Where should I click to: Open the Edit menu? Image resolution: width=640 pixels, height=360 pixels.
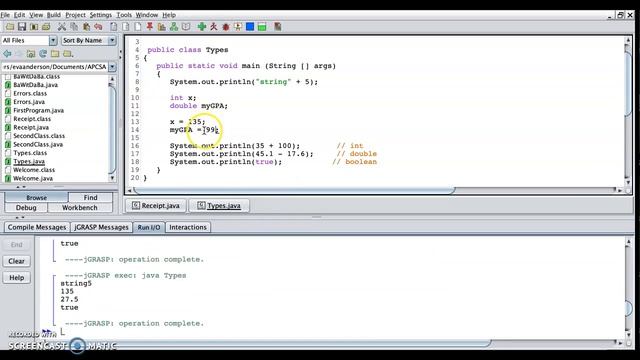click(x=19, y=15)
